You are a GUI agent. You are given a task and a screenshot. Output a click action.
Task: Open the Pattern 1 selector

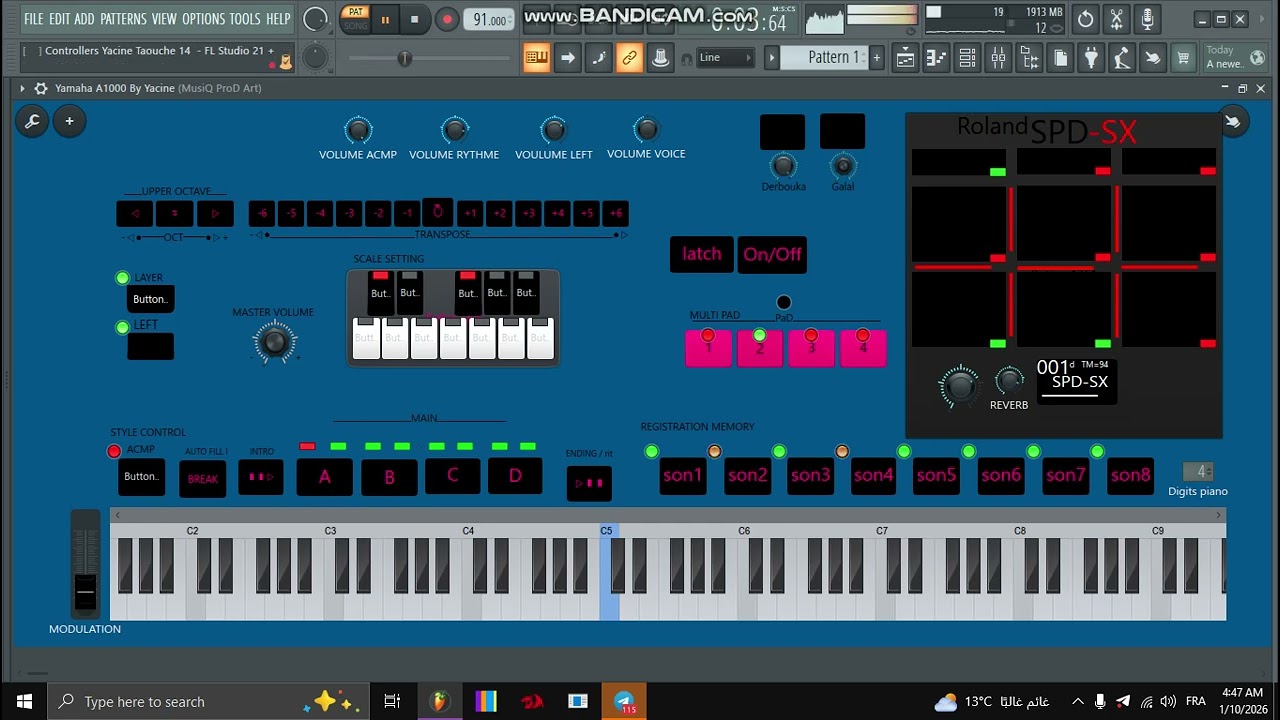click(x=826, y=58)
